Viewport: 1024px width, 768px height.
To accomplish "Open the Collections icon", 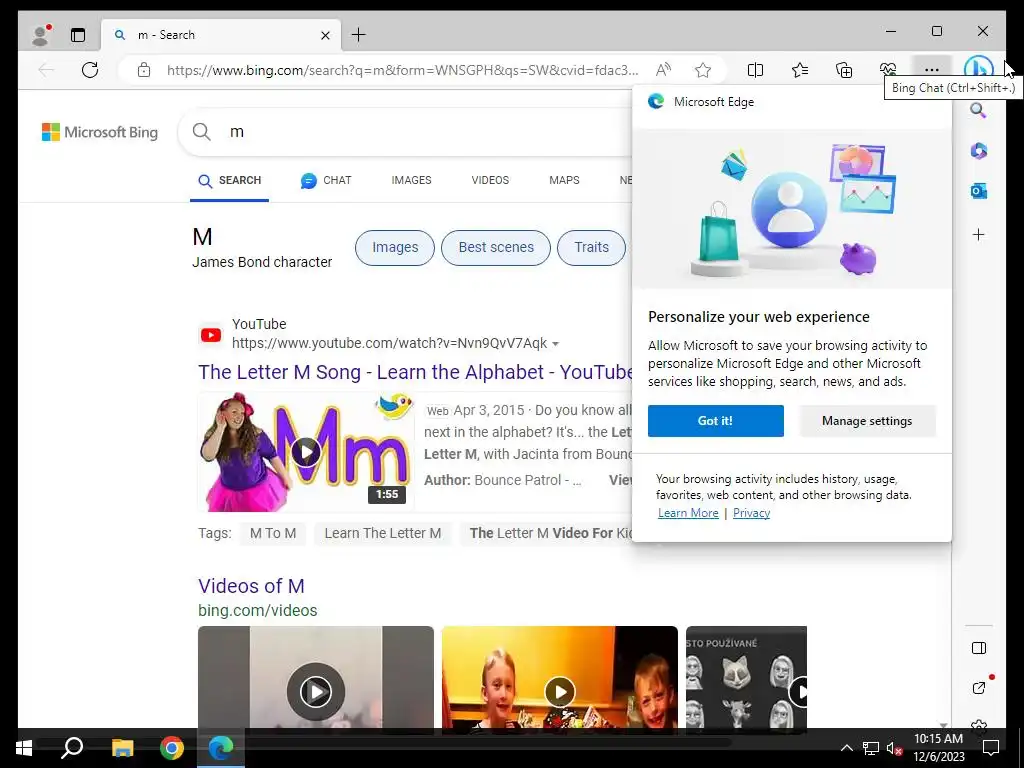I will pos(844,70).
